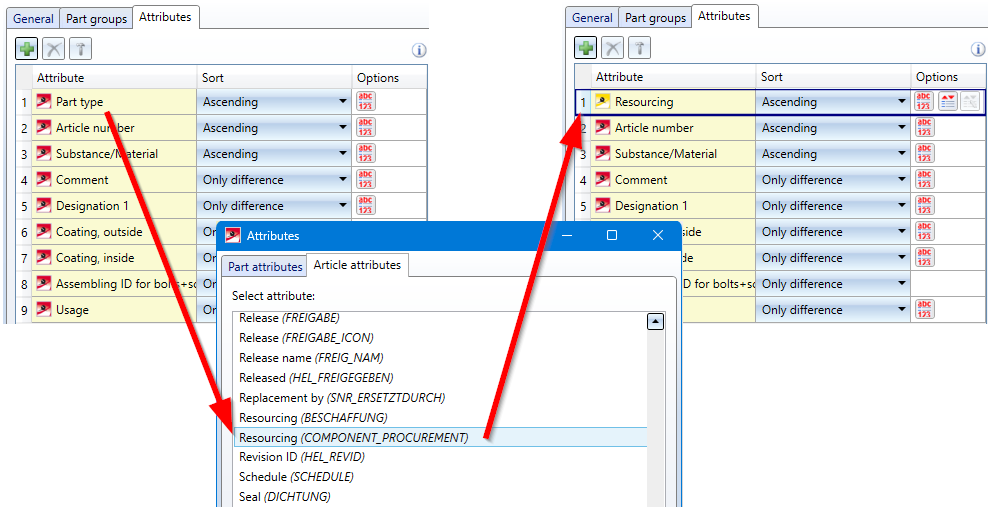Click the info icon in the left panel
The height and width of the screenshot is (508, 990).
(x=419, y=50)
